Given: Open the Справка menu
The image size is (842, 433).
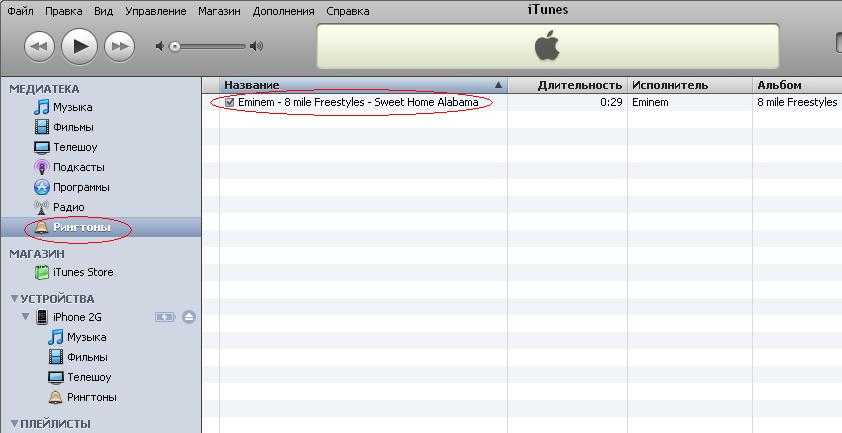Looking at the screenshot, I should pyautogui.click(x=348, y=11).
